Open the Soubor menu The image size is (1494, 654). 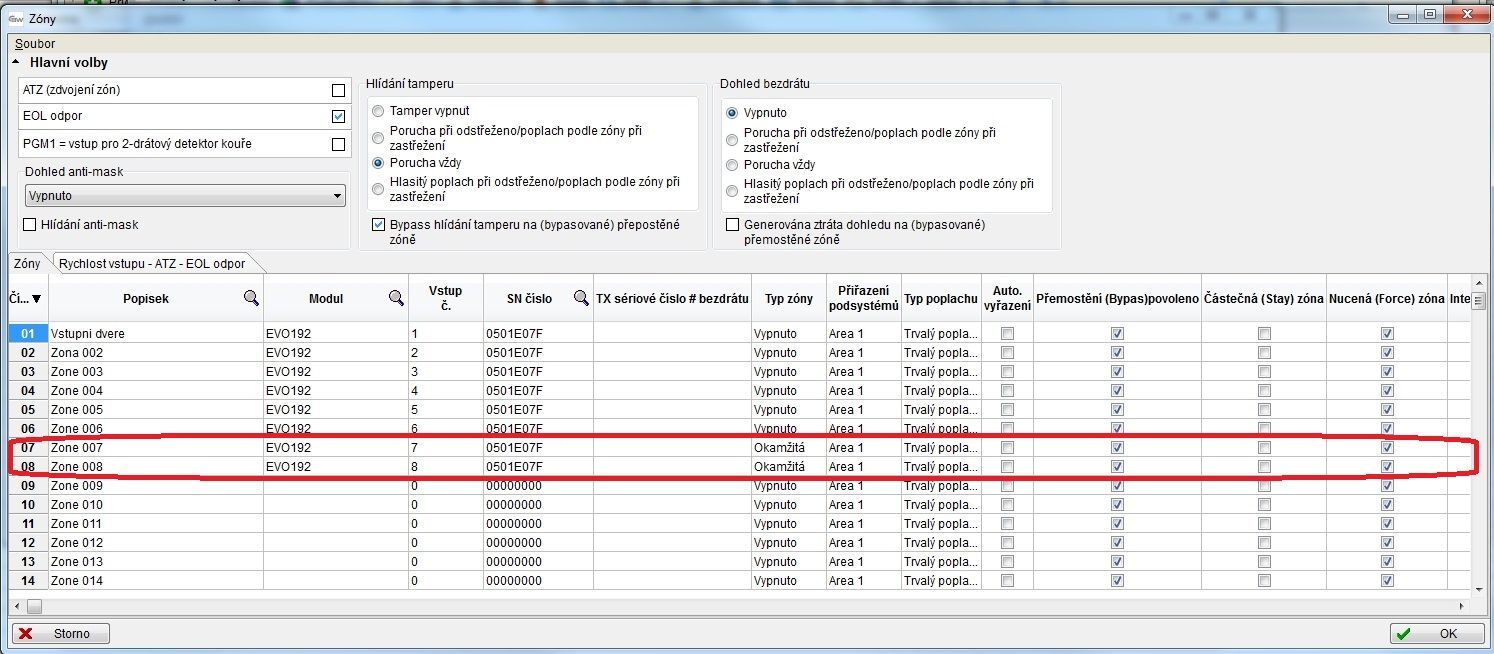[35, 44]
